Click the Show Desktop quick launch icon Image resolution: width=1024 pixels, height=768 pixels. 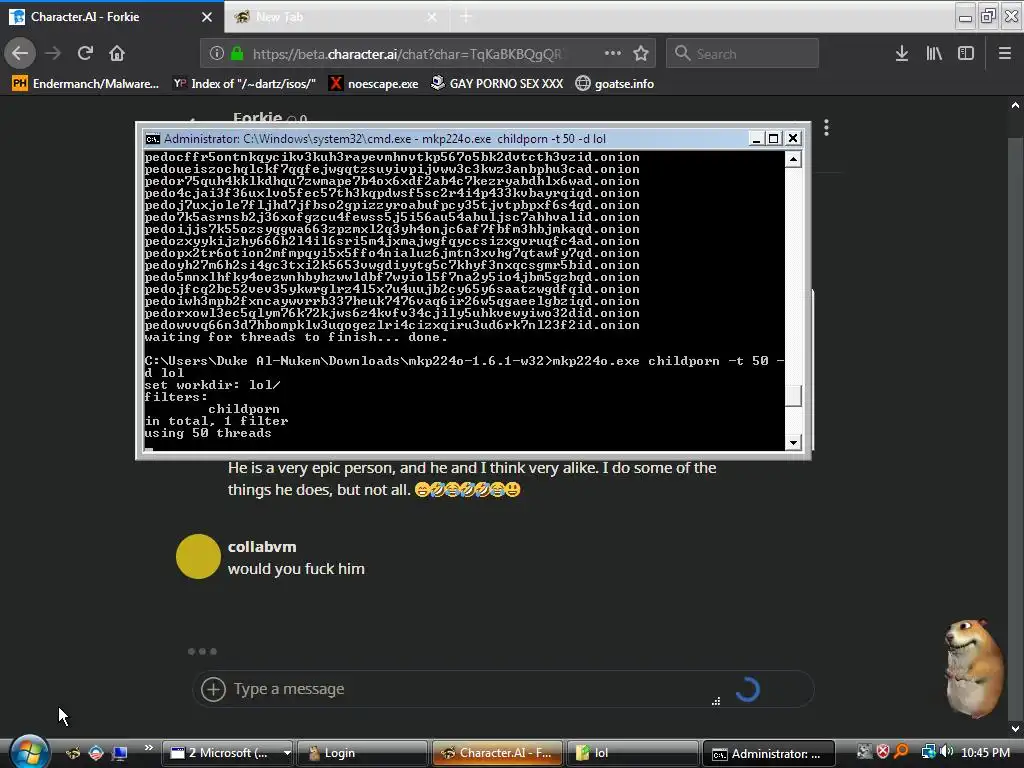120,753
